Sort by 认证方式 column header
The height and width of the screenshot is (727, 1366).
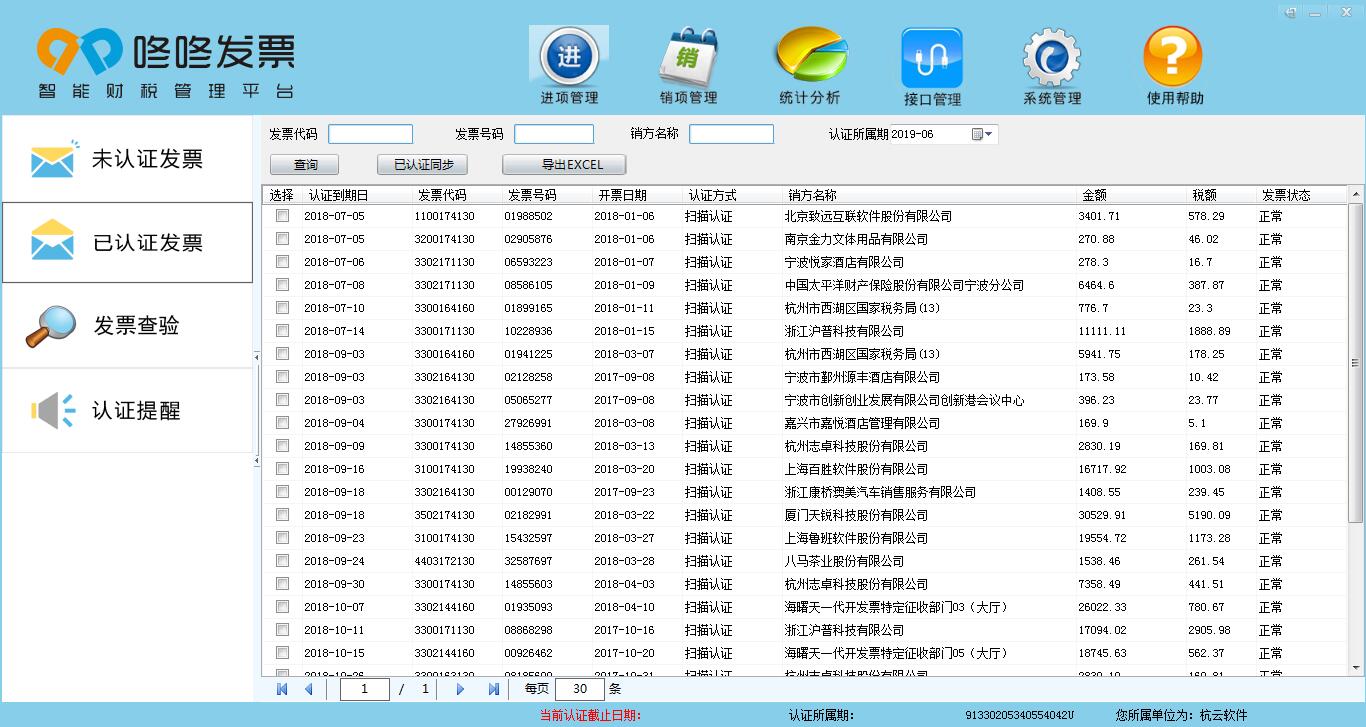712,195
